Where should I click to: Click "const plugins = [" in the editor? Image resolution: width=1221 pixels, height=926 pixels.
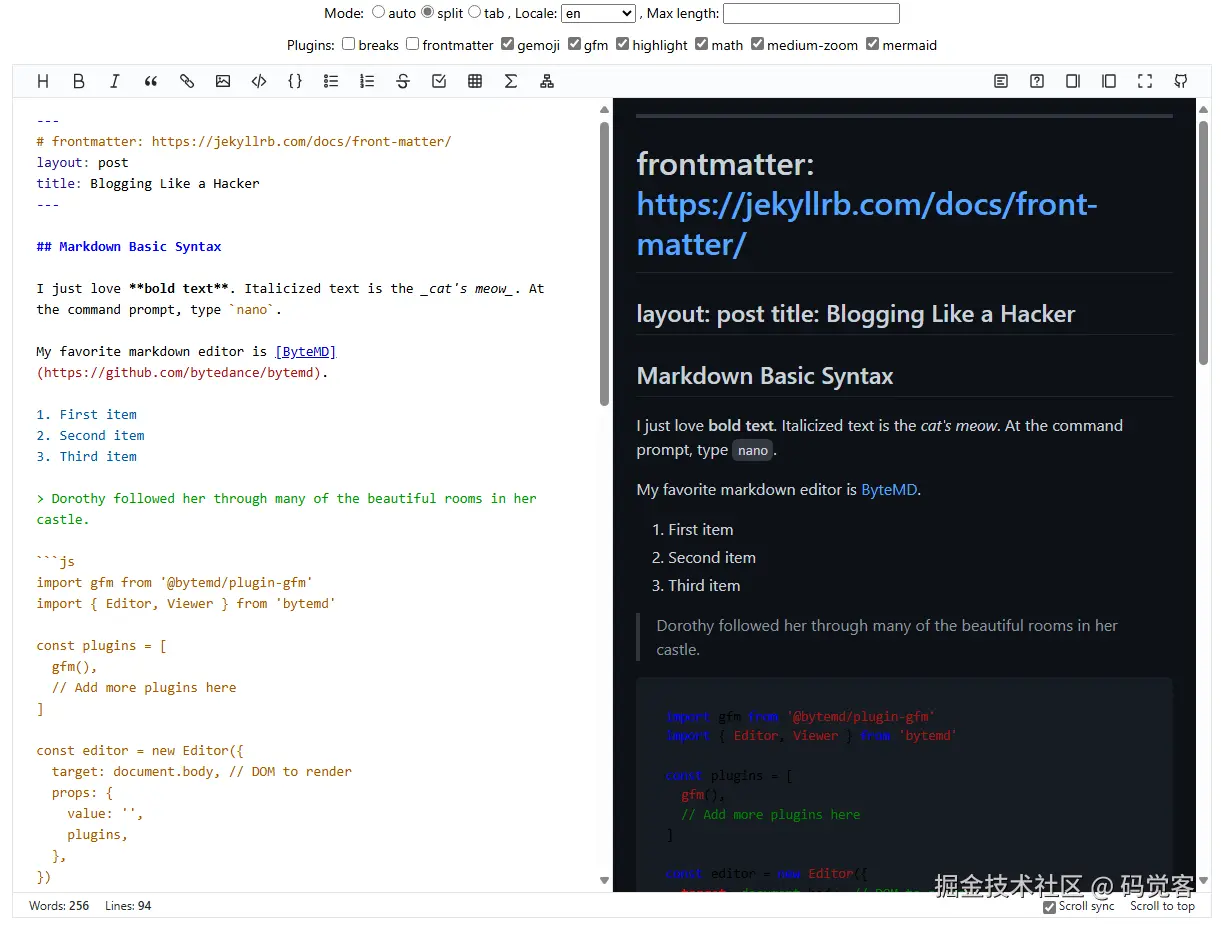pyautogui.click(x=101, y=646)
